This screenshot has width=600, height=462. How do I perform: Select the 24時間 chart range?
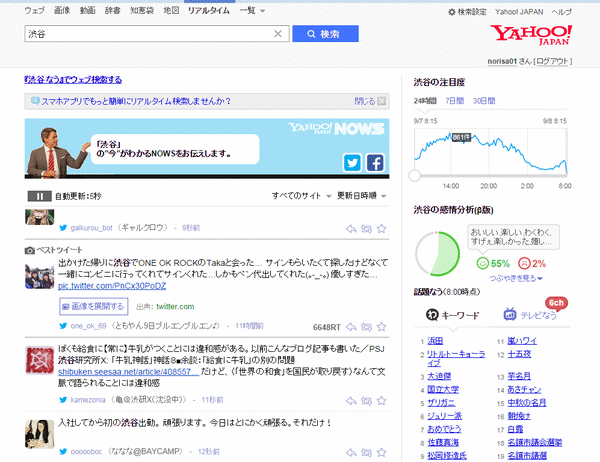[425, 101]
